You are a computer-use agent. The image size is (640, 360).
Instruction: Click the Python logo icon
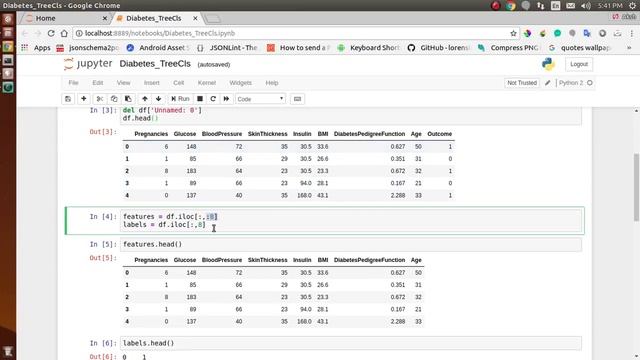click(x=548, y=64)
